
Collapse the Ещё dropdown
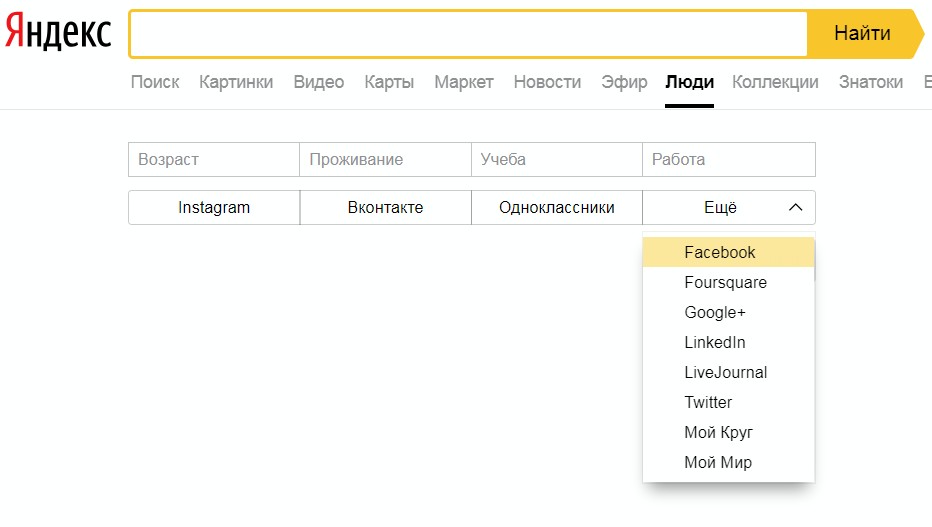(729, 207)
